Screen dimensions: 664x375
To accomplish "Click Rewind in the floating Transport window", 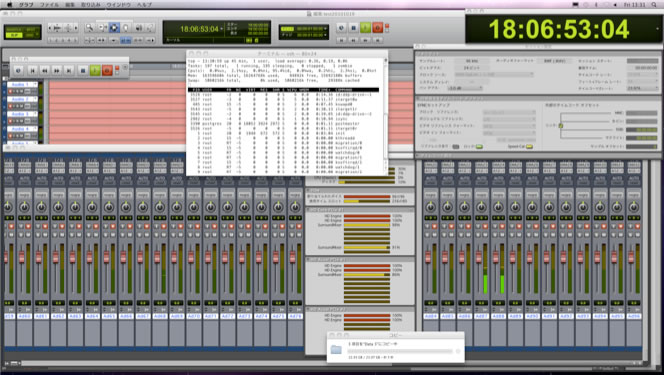I will click(44, 70).
